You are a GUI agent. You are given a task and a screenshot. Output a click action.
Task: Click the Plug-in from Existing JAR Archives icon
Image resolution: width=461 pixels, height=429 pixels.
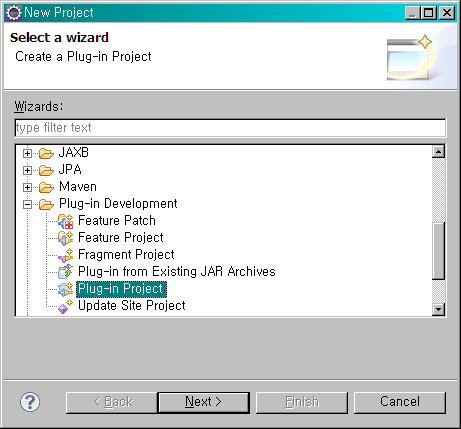65,272
